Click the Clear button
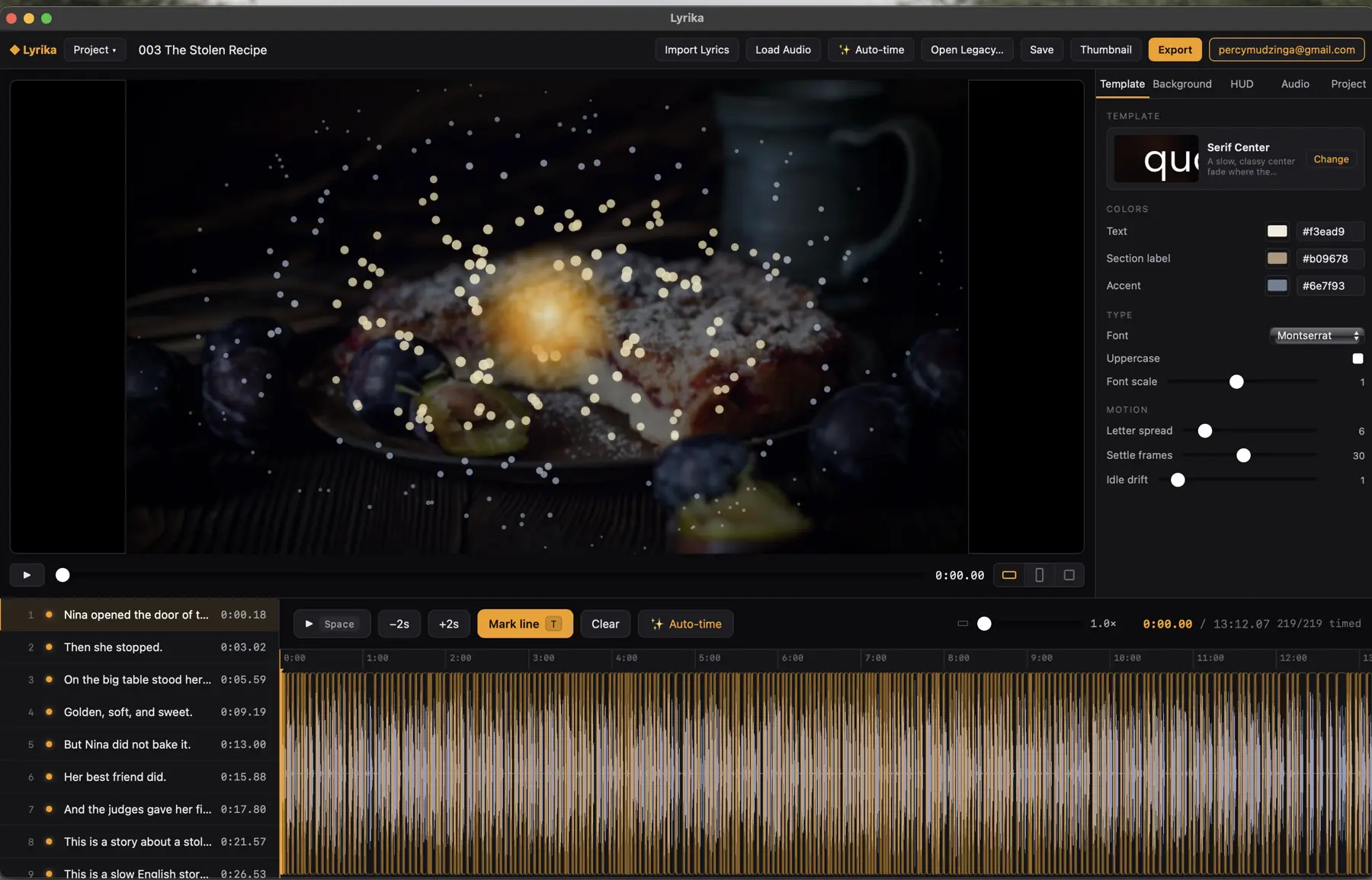 tap(605, 624)
